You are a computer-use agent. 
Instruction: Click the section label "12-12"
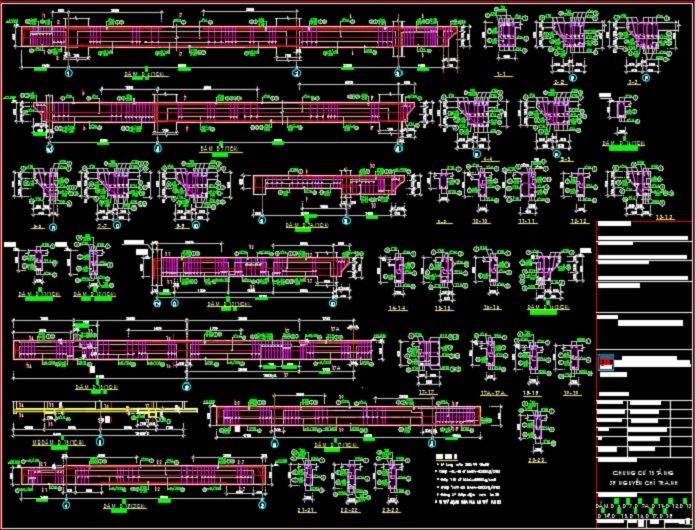[x=579, y=221]
